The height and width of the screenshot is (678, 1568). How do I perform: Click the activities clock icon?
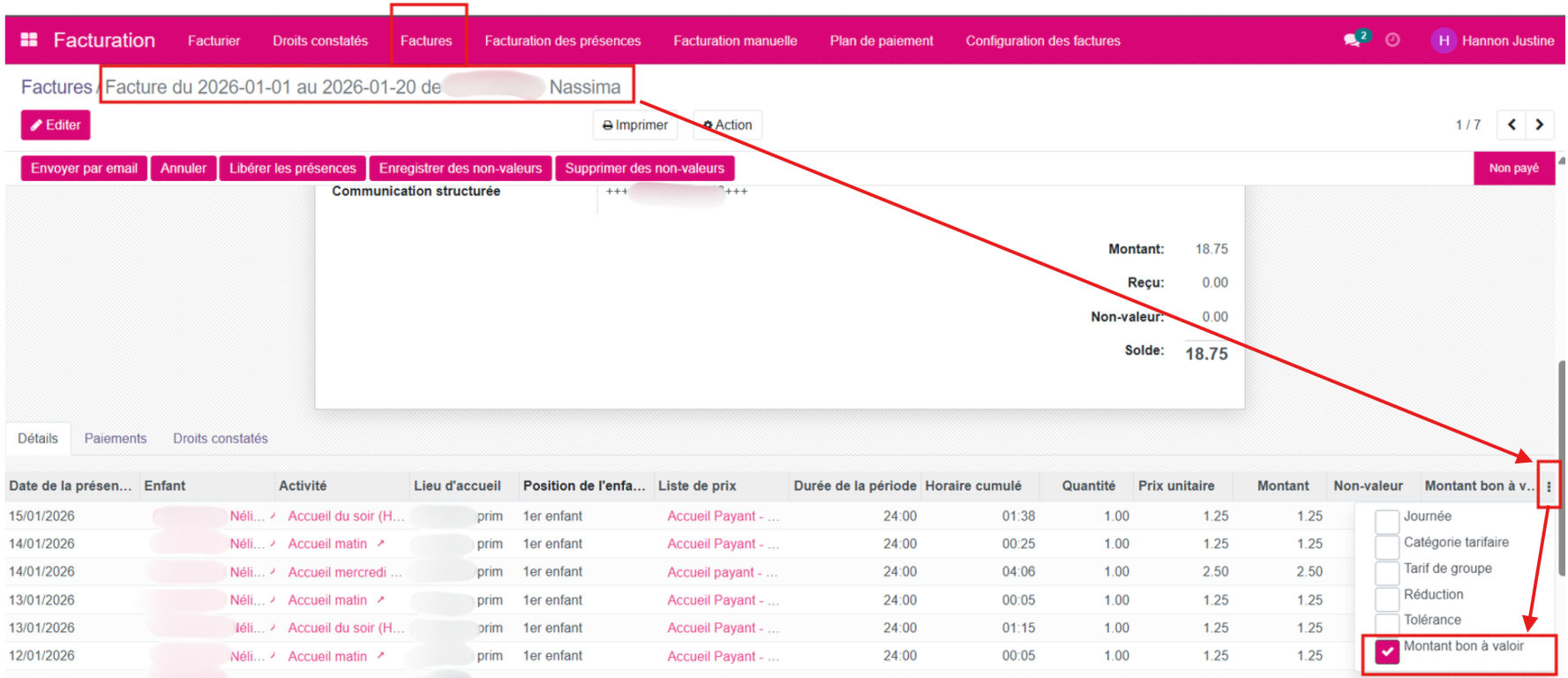point(1392,40)
